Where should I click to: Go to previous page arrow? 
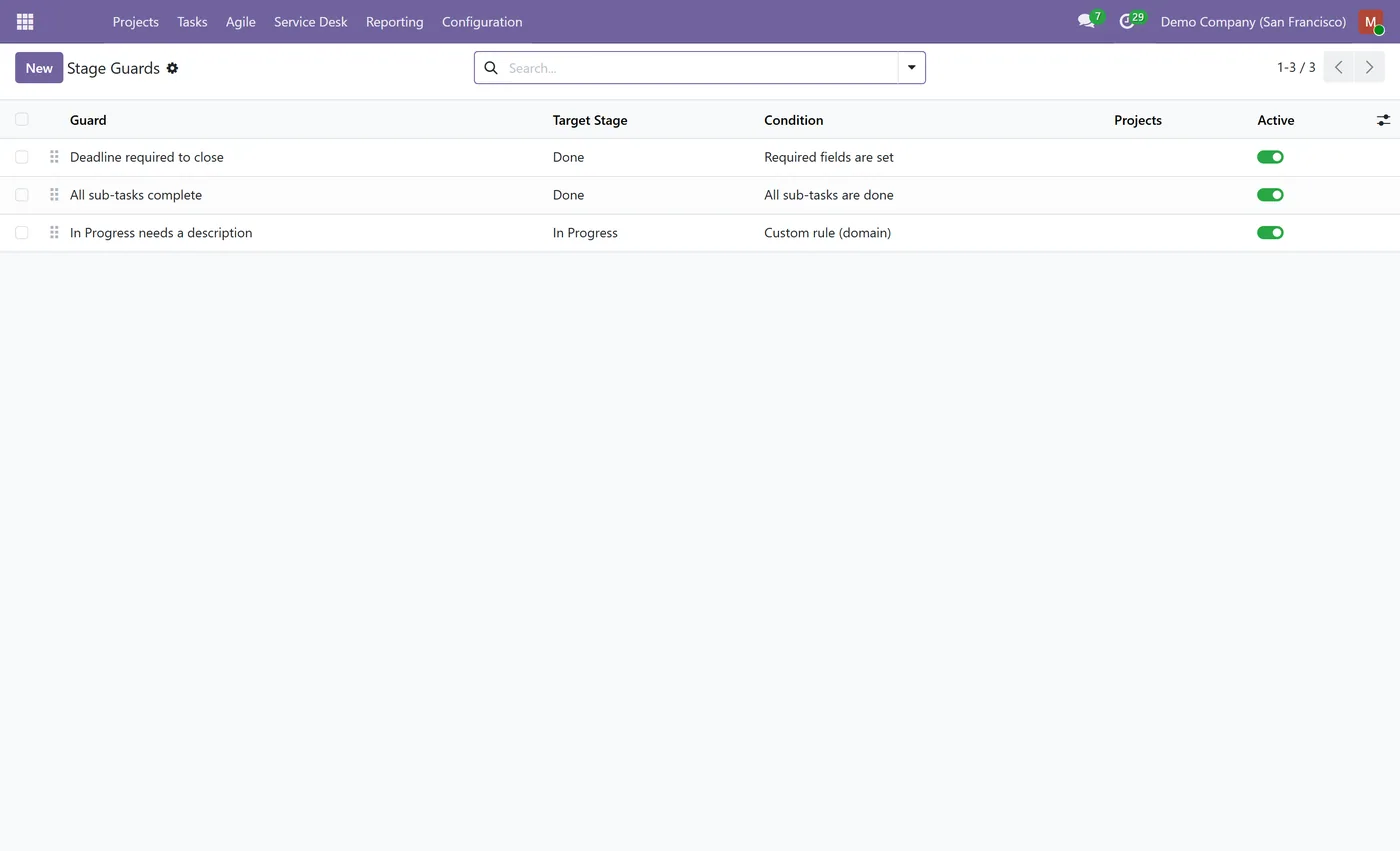click(1338, 67)
